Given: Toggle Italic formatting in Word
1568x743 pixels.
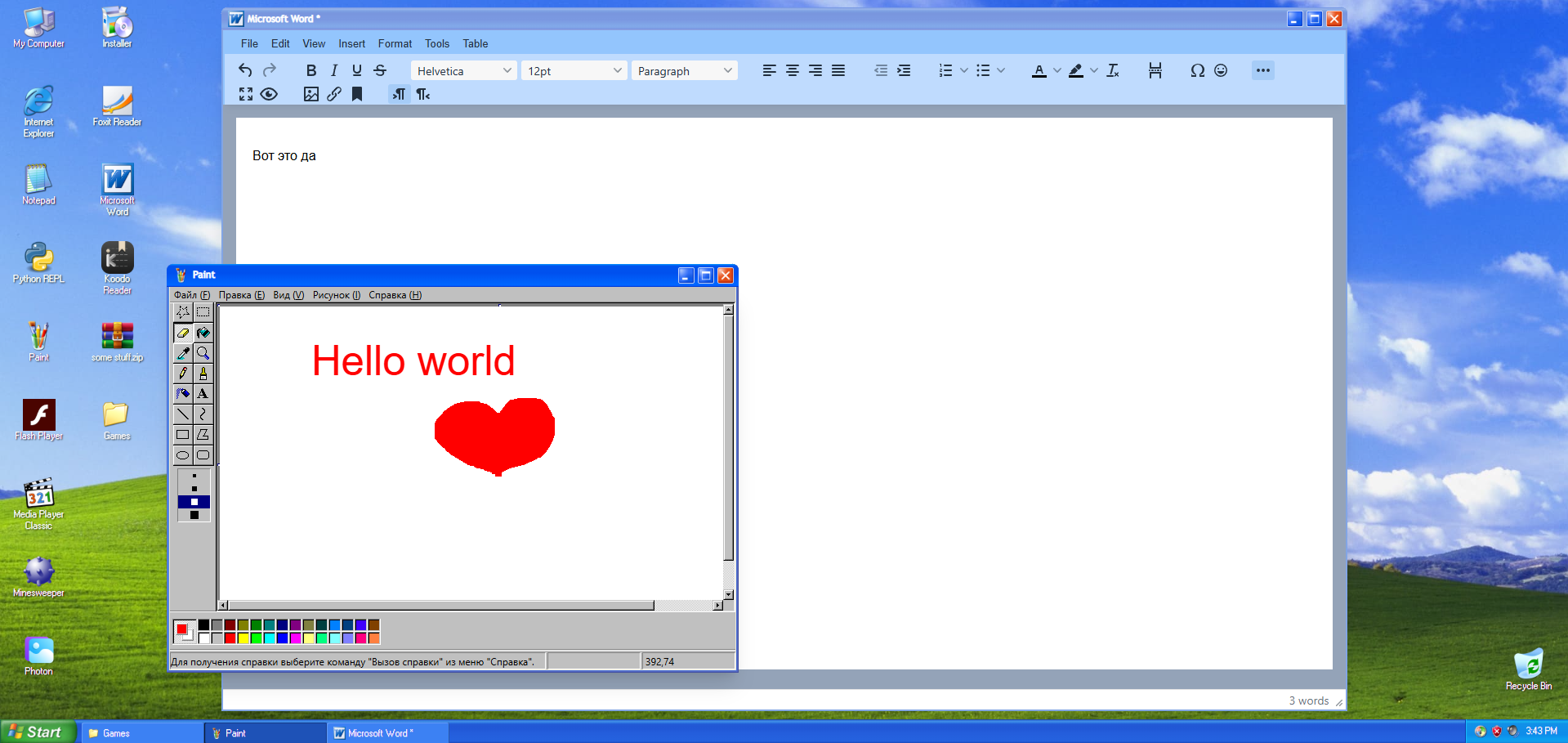Looking at the screenshot, I should coord(334,70).
